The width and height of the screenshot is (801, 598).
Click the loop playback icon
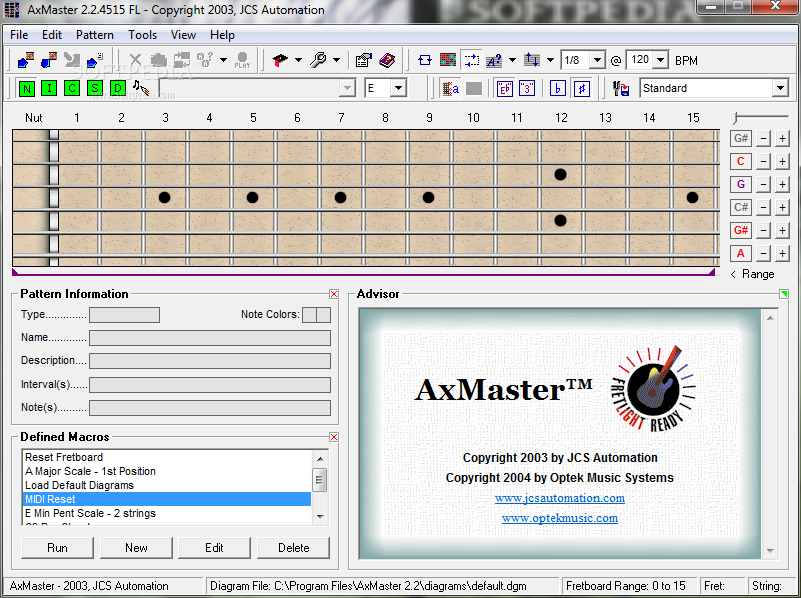point(425,60)
